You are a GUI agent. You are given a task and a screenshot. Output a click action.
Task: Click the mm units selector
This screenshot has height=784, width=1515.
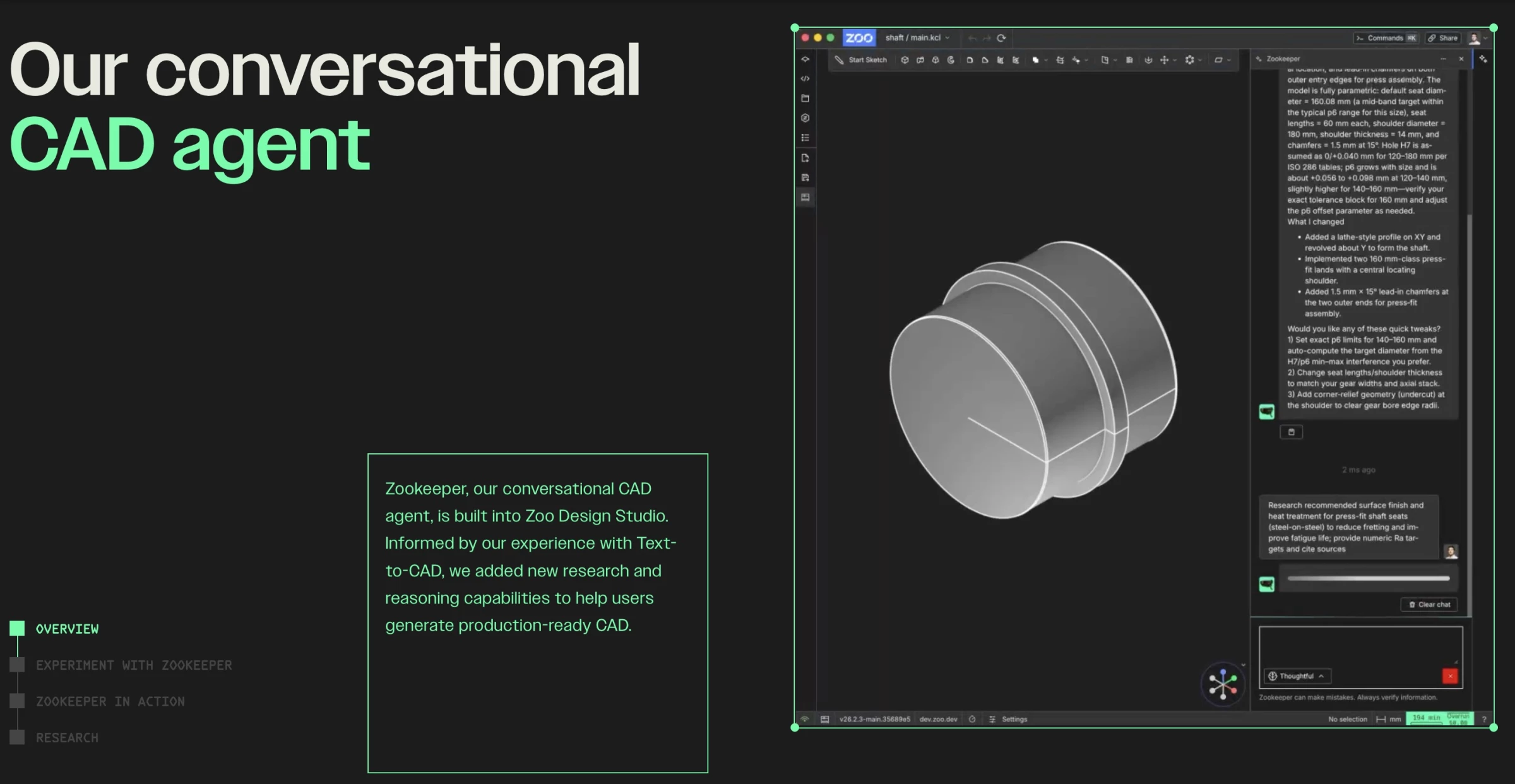click(x=1389, y=719)
